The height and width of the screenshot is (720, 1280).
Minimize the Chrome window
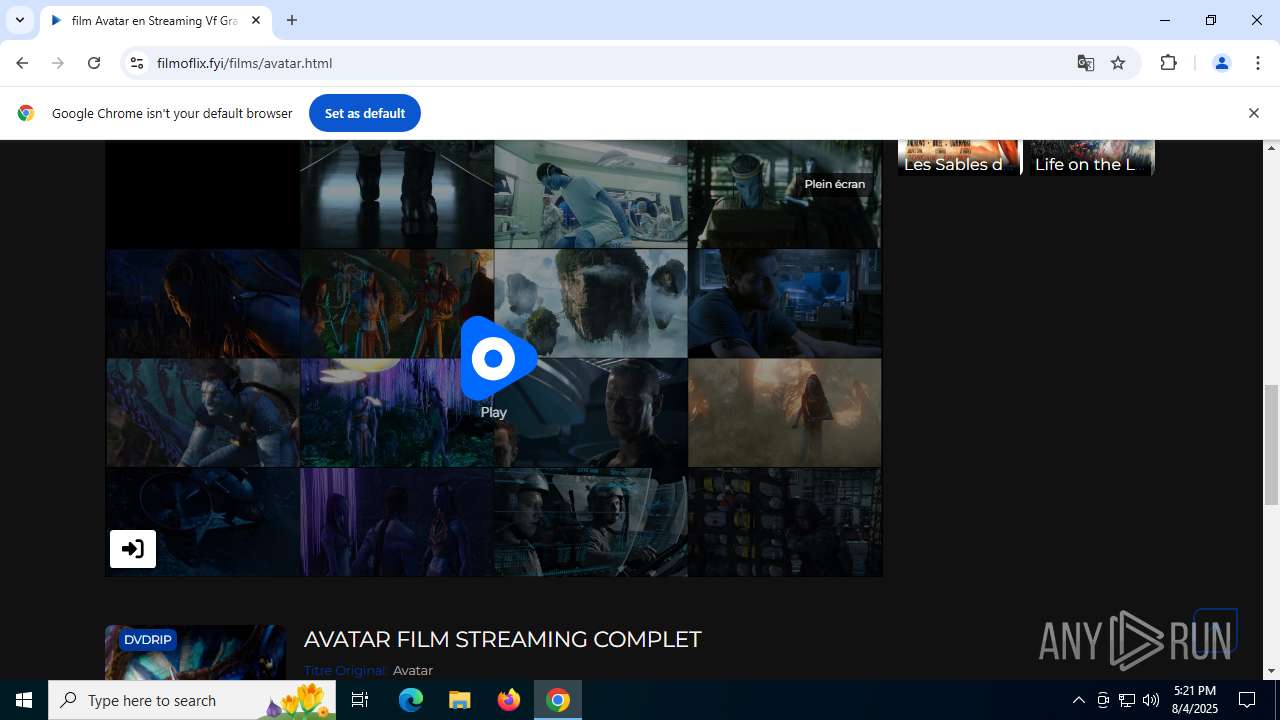tap(1165, 20)
